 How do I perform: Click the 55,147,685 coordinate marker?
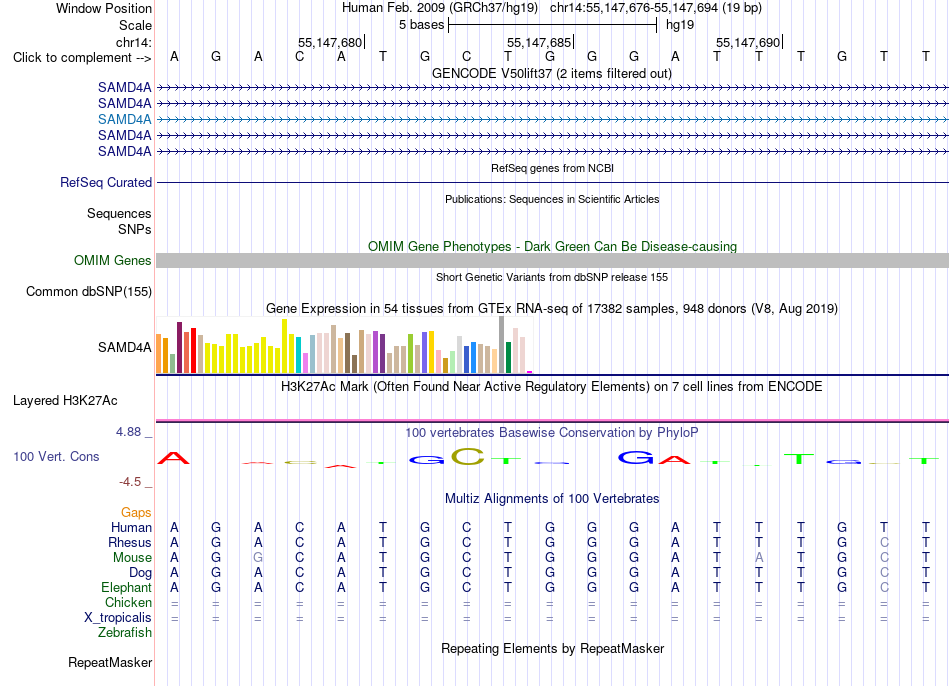[x=540, y=42]
